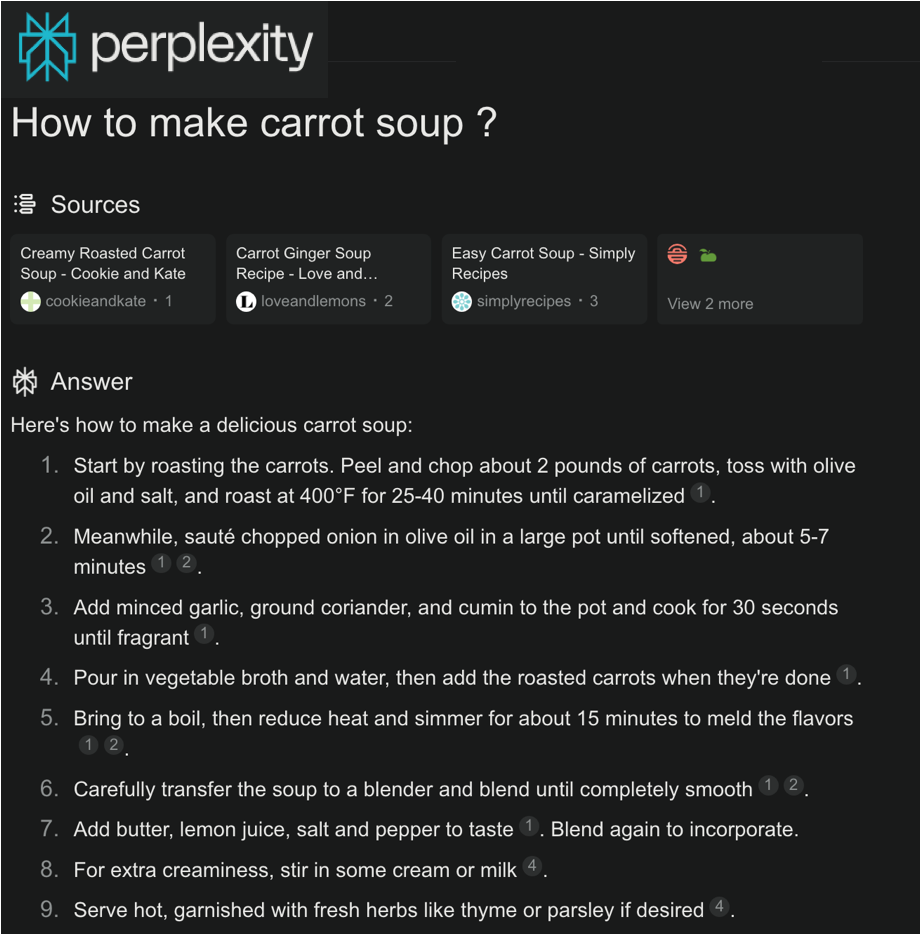Expand View 2 more sources

[x=710, y=304]
